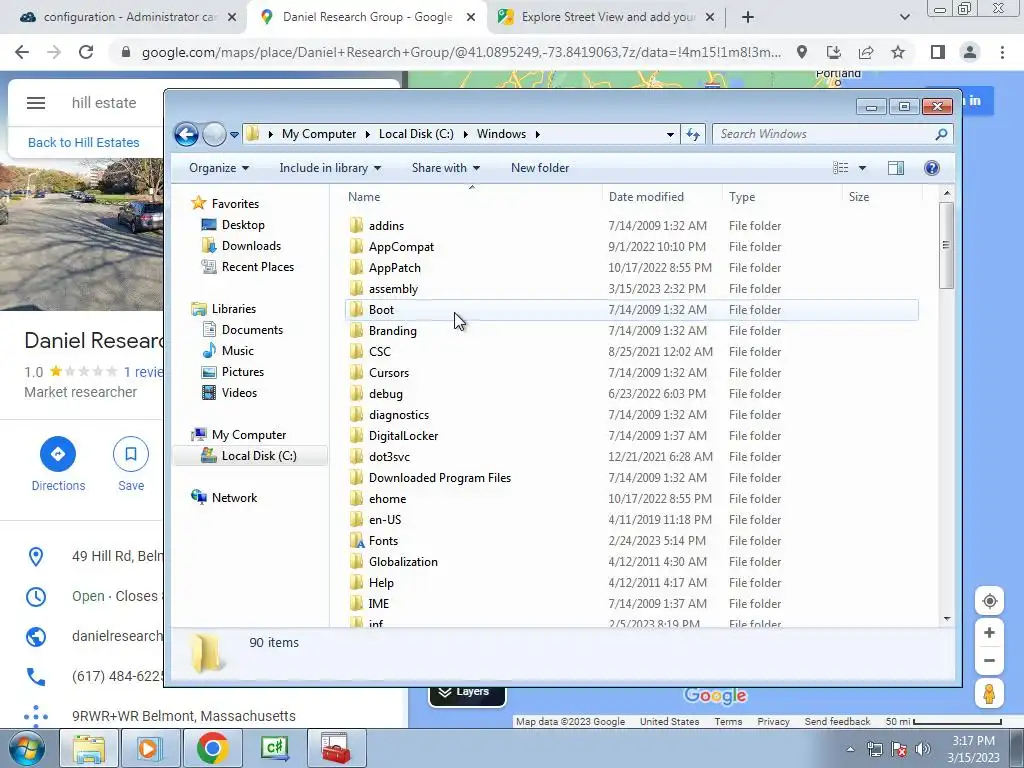Click the Windows Start button
Screen dimensions: 1024x768
click(26, 748)
